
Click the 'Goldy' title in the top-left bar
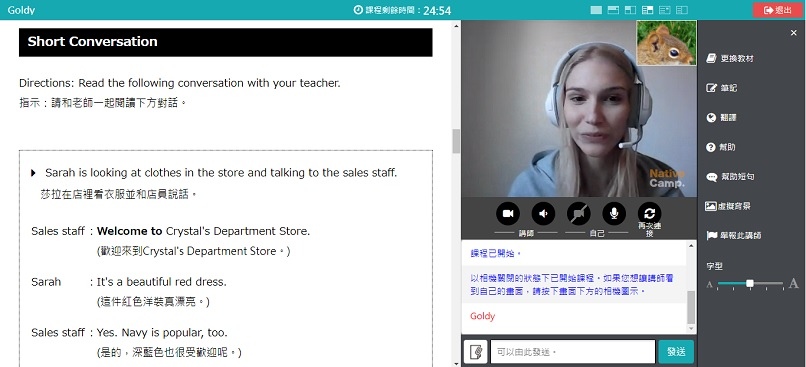tap(21, 10)
